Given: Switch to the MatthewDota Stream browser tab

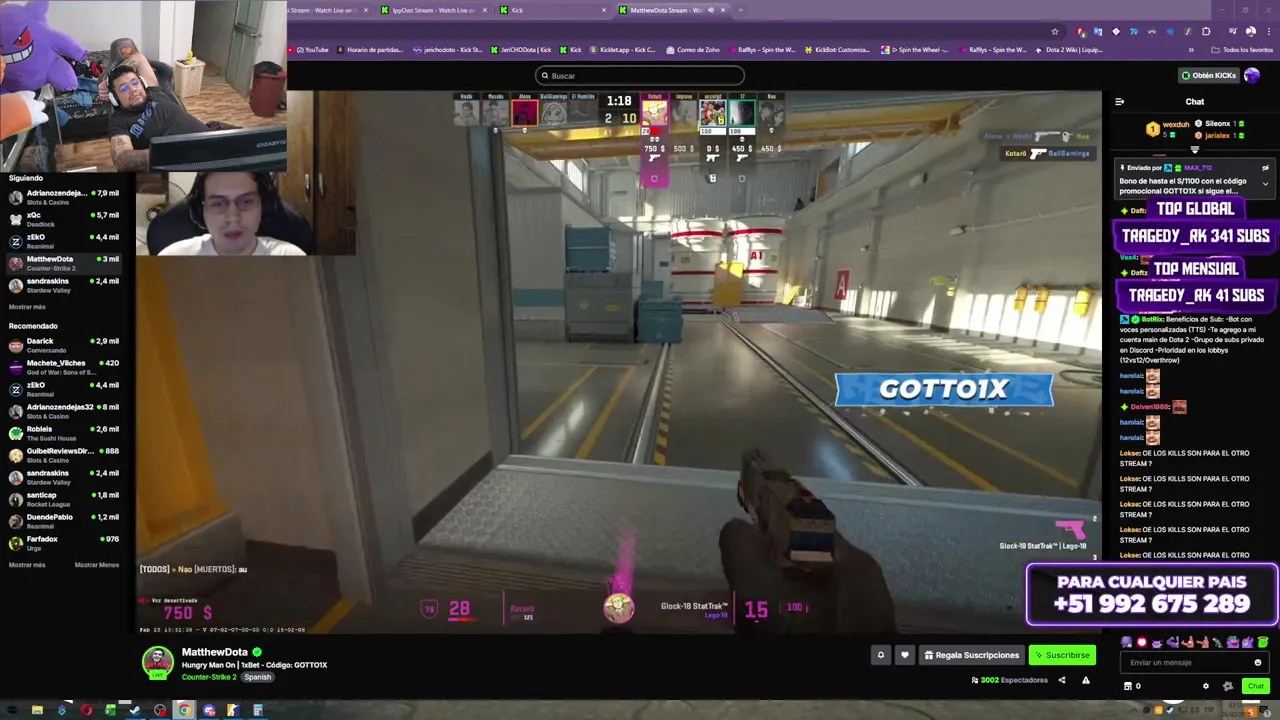Looking at the screenshot, I should tap(672, 10).
